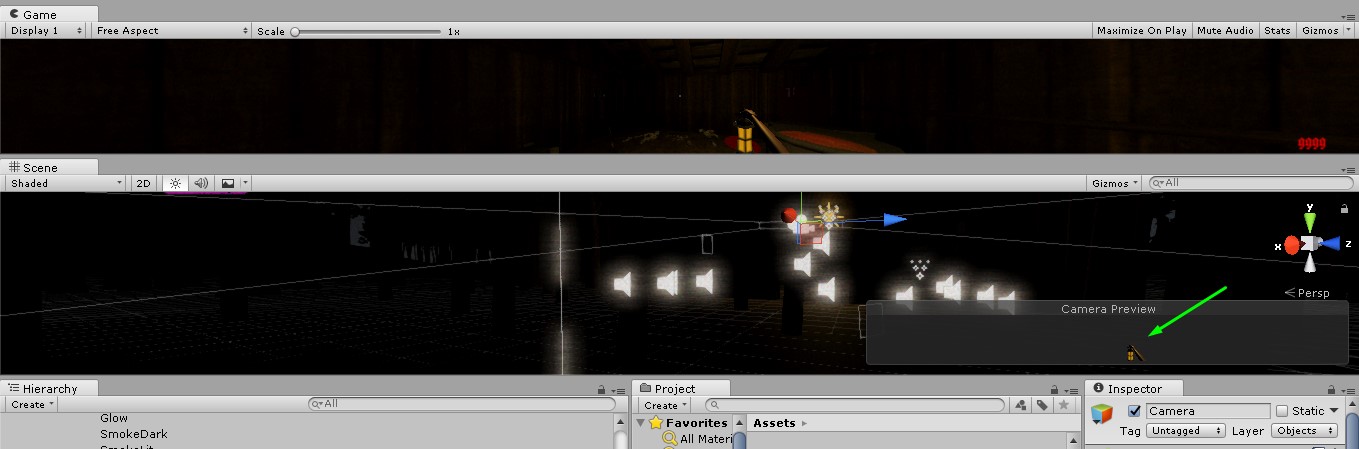Toggle orientation gizmo lock icon
This screenshot has height=449, width=1359.
pos(1343,209)
